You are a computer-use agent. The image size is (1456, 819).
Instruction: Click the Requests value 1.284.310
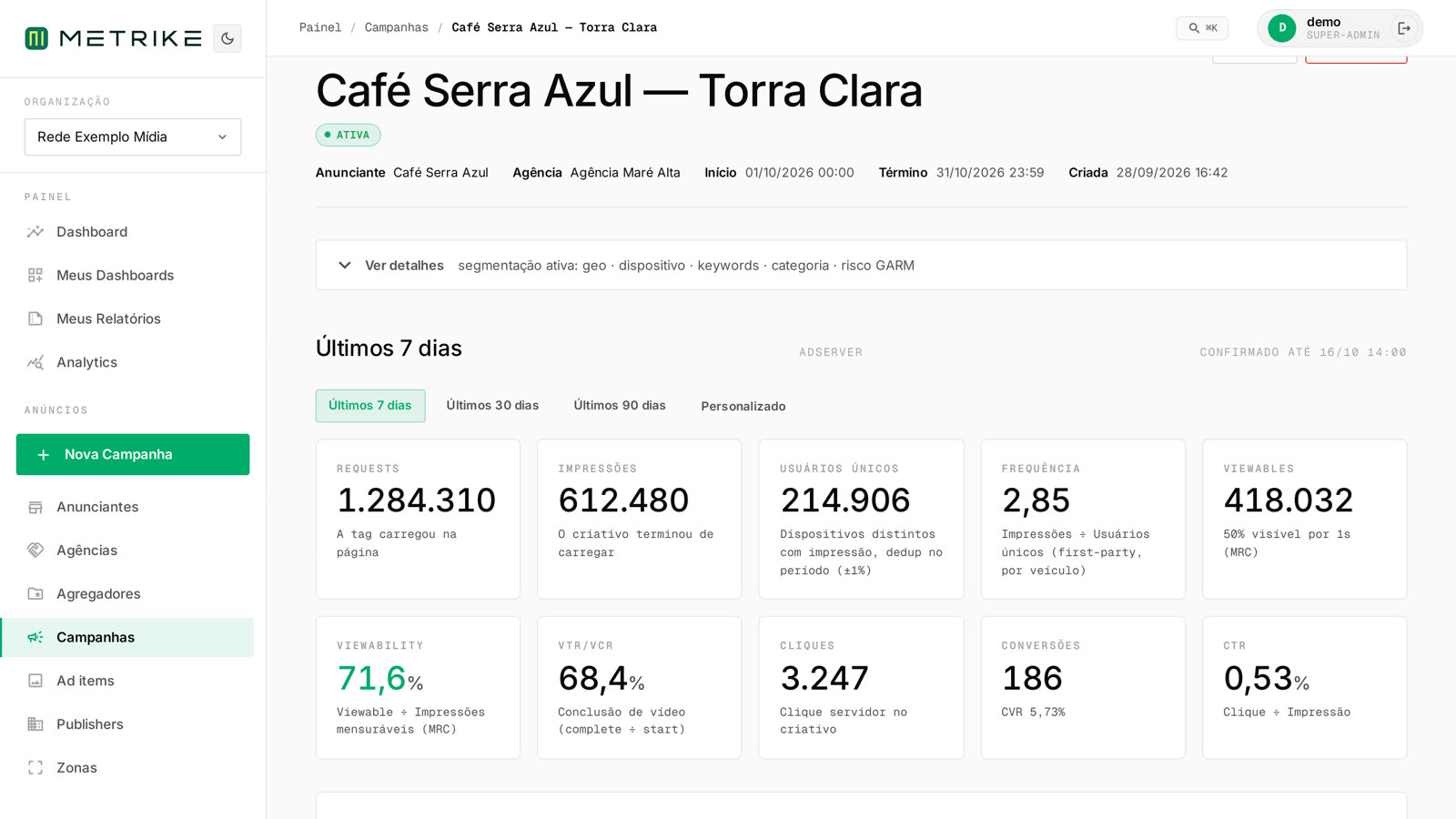417,500
